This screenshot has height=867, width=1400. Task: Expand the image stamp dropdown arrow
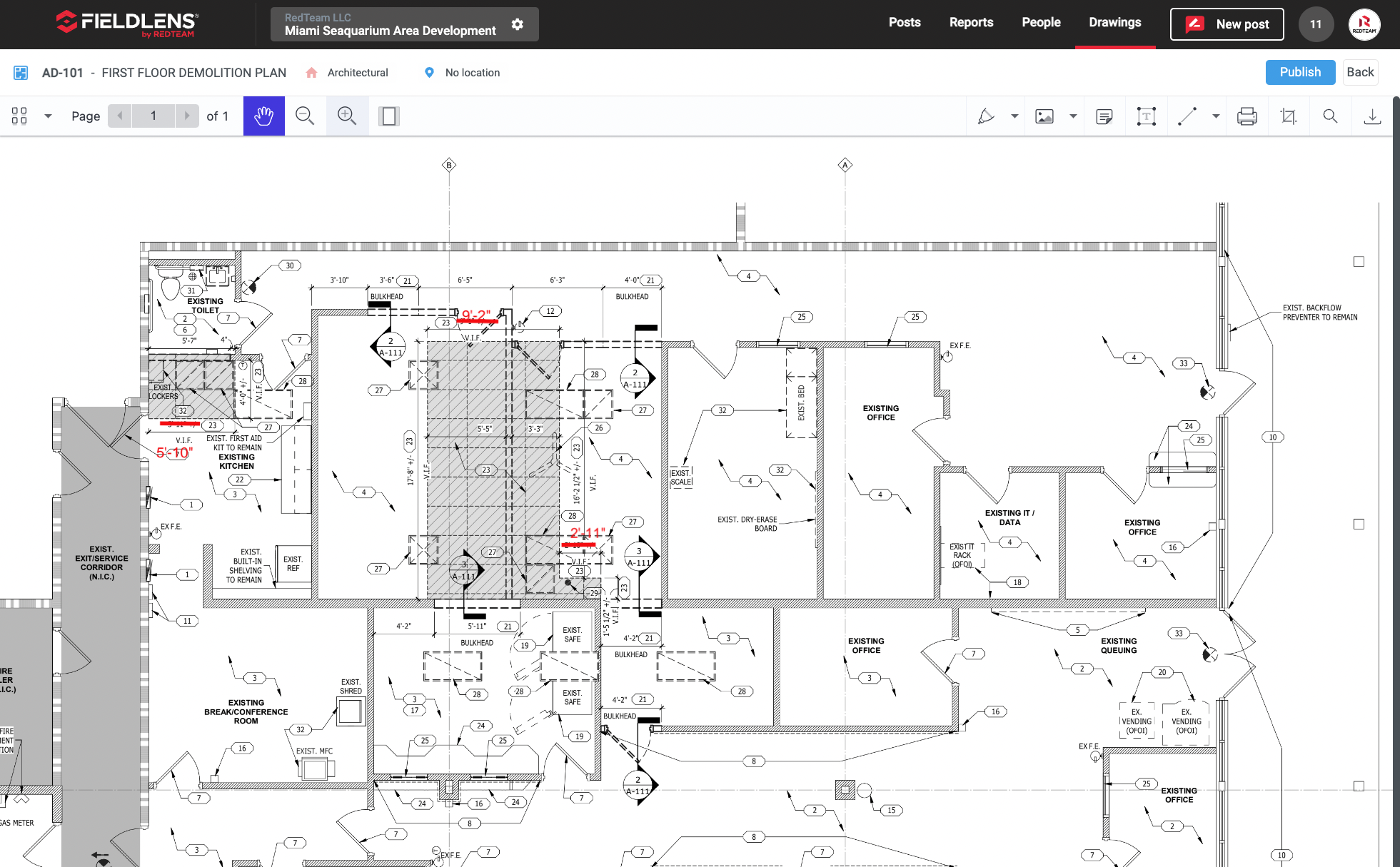1072,116
